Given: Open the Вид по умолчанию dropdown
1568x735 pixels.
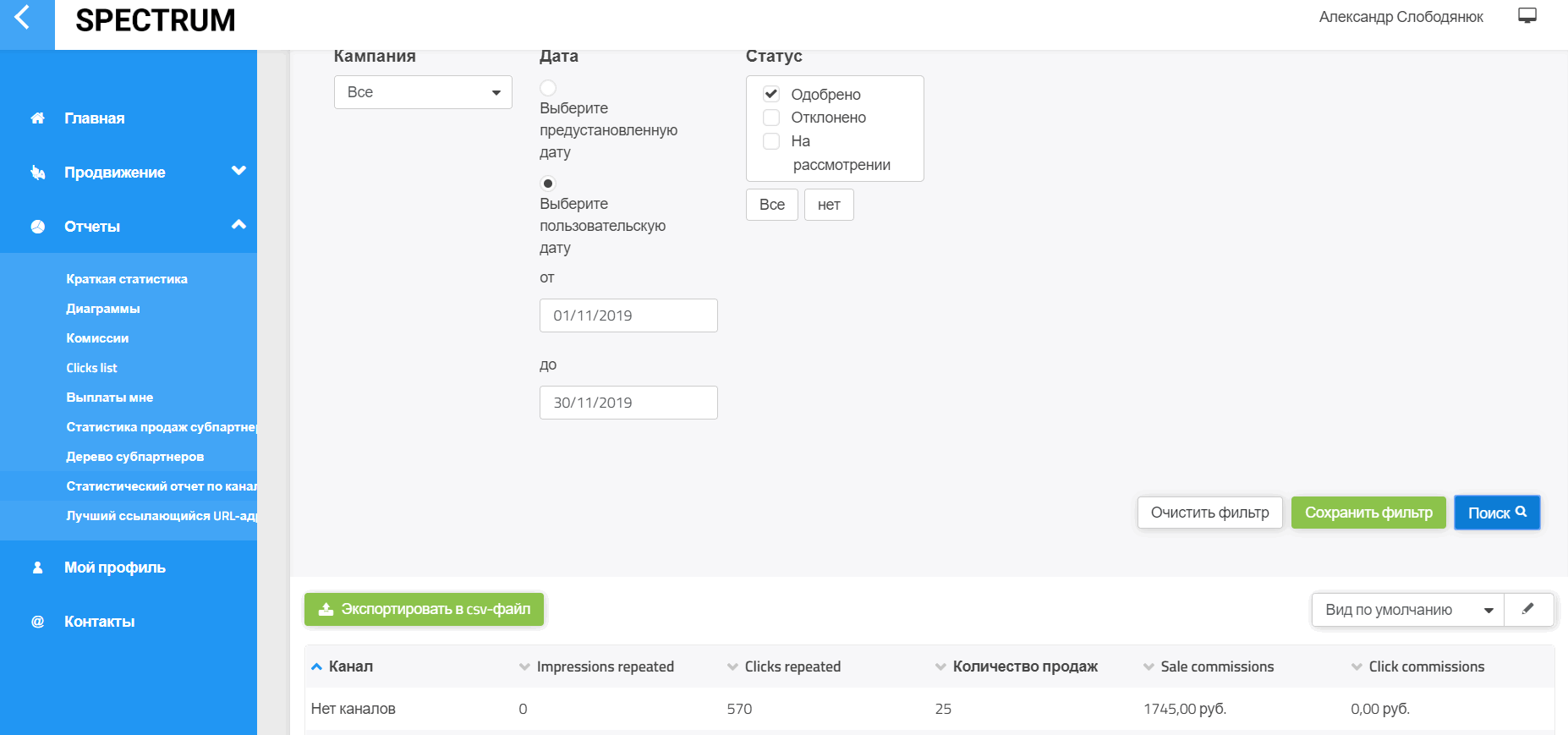Looking at the screenshot, I should pyautogui.click(x=1407, y=610).
